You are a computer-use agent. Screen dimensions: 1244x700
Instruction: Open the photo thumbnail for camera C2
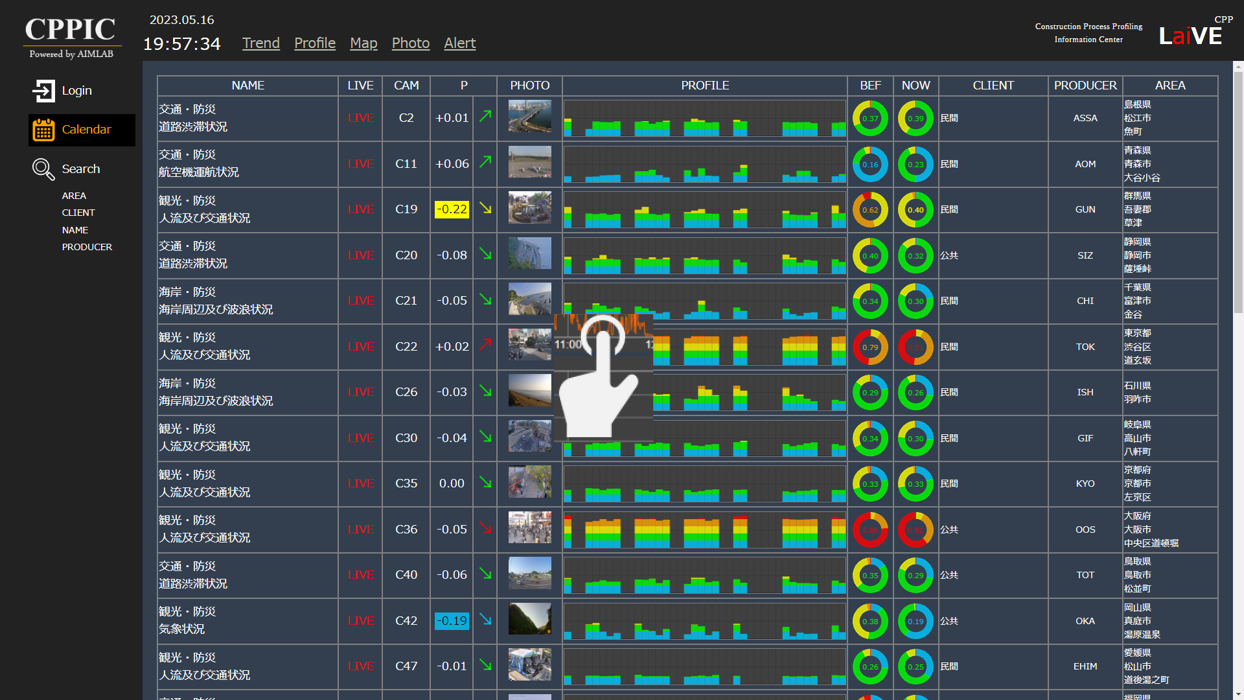[529, 117]
